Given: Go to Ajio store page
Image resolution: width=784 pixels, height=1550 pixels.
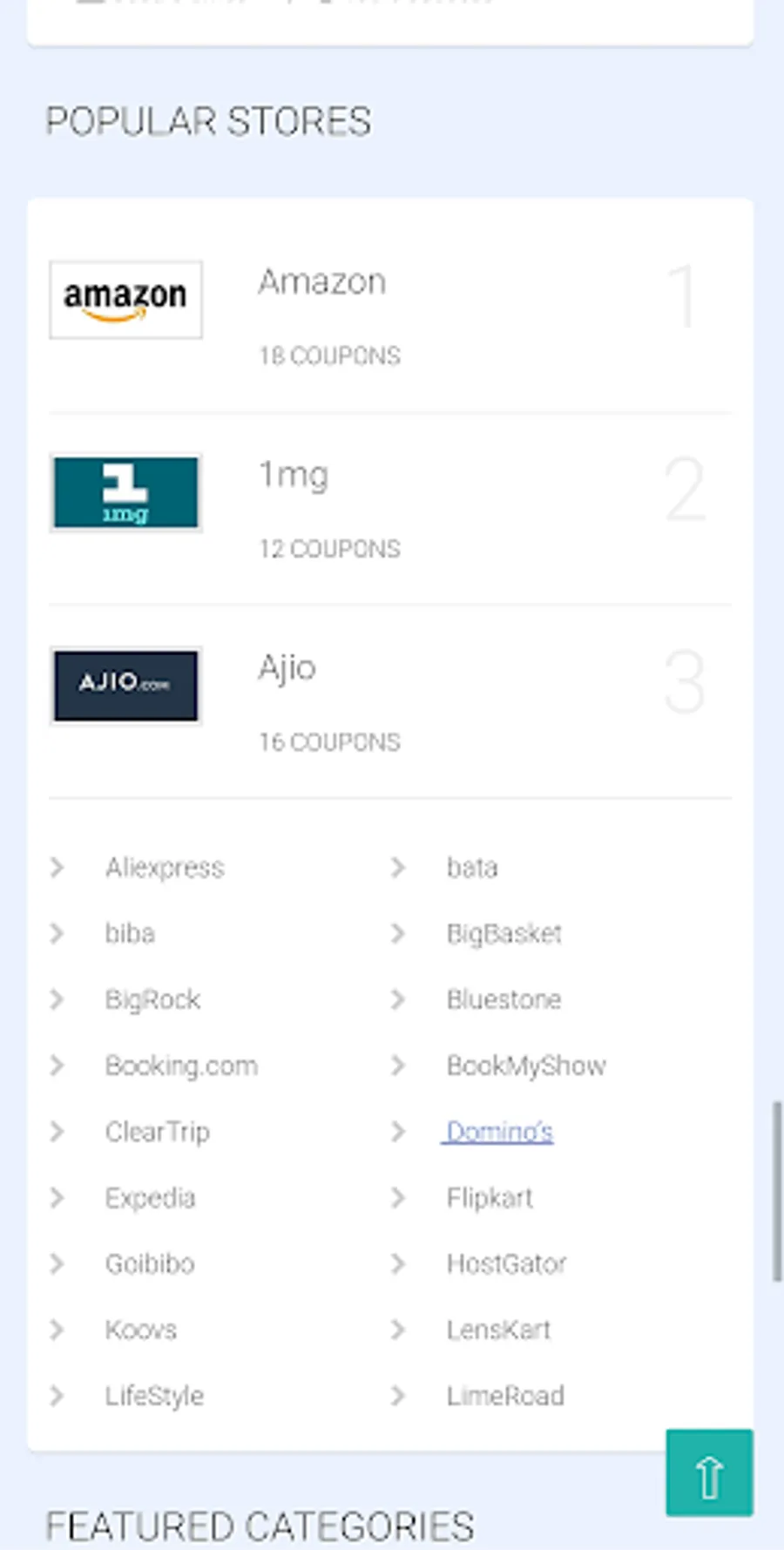Looking at the screenshot, I should [287, 668].
